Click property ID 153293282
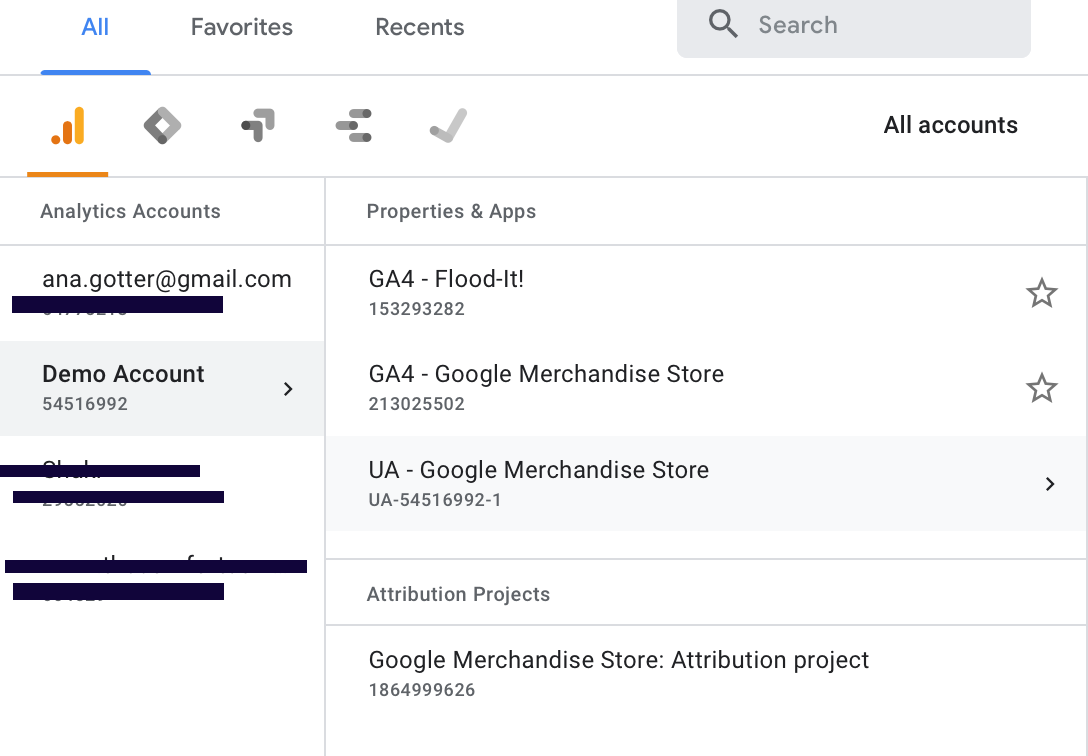 416,309
